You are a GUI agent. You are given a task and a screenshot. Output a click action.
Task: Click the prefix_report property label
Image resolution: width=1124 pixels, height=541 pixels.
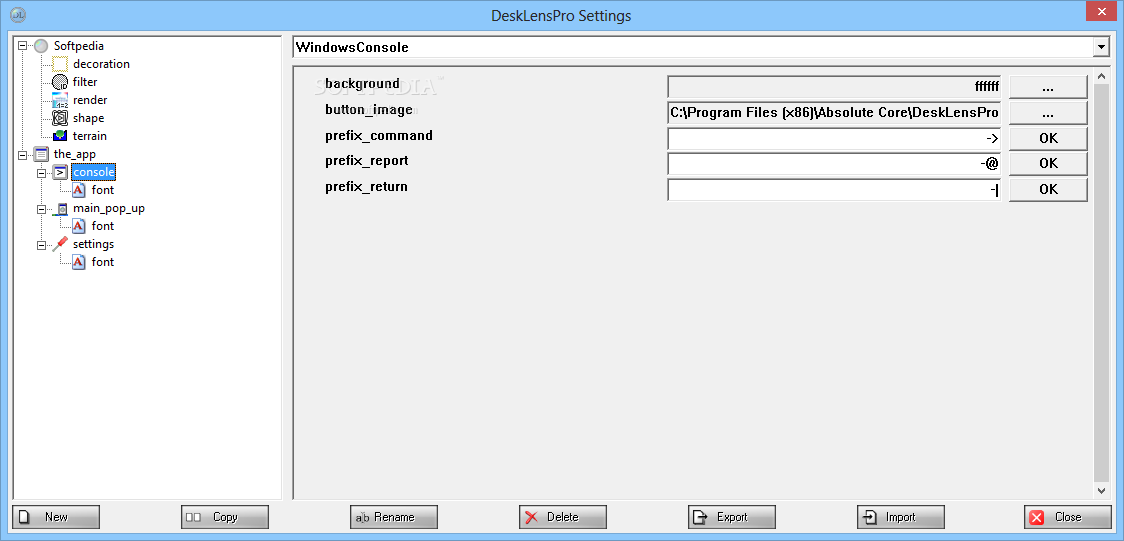pos(366,161)
